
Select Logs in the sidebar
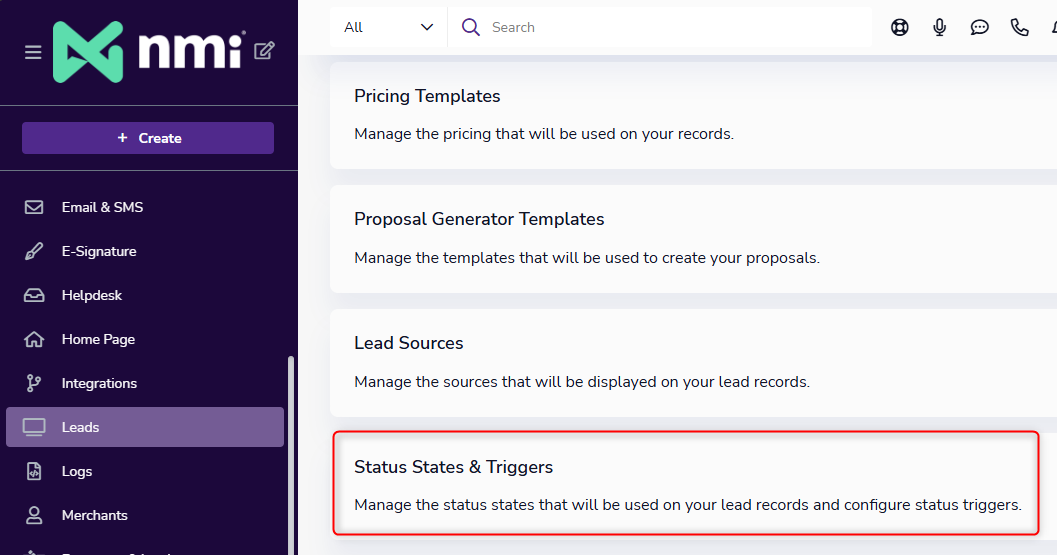pos(77,471)
